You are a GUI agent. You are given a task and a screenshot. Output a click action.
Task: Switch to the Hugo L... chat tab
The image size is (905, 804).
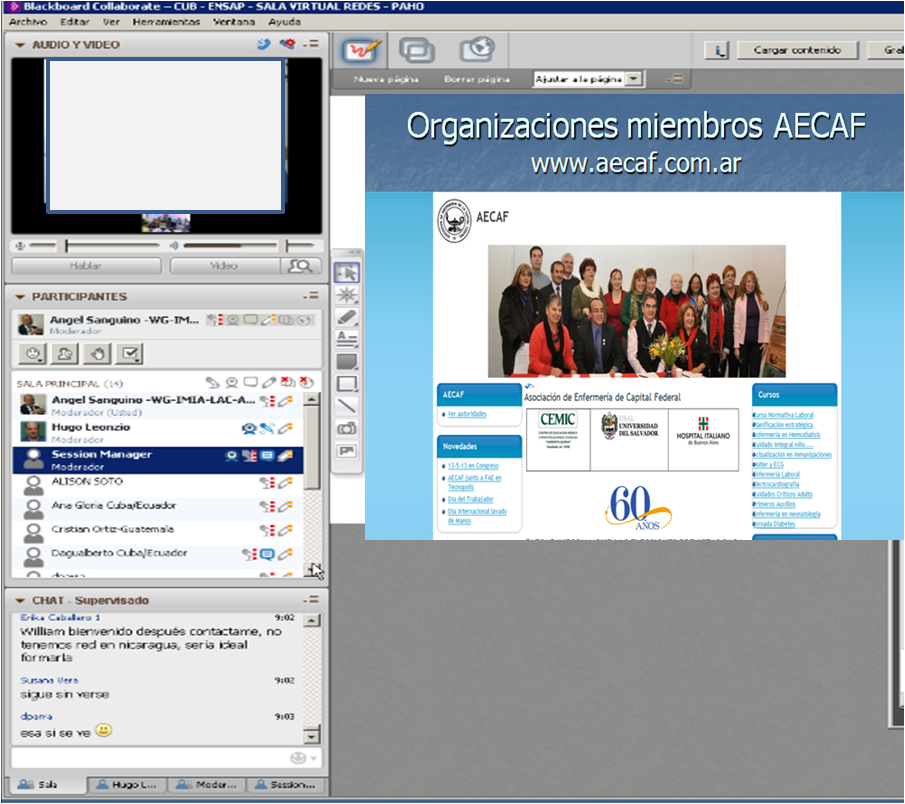tap(126, 784)
